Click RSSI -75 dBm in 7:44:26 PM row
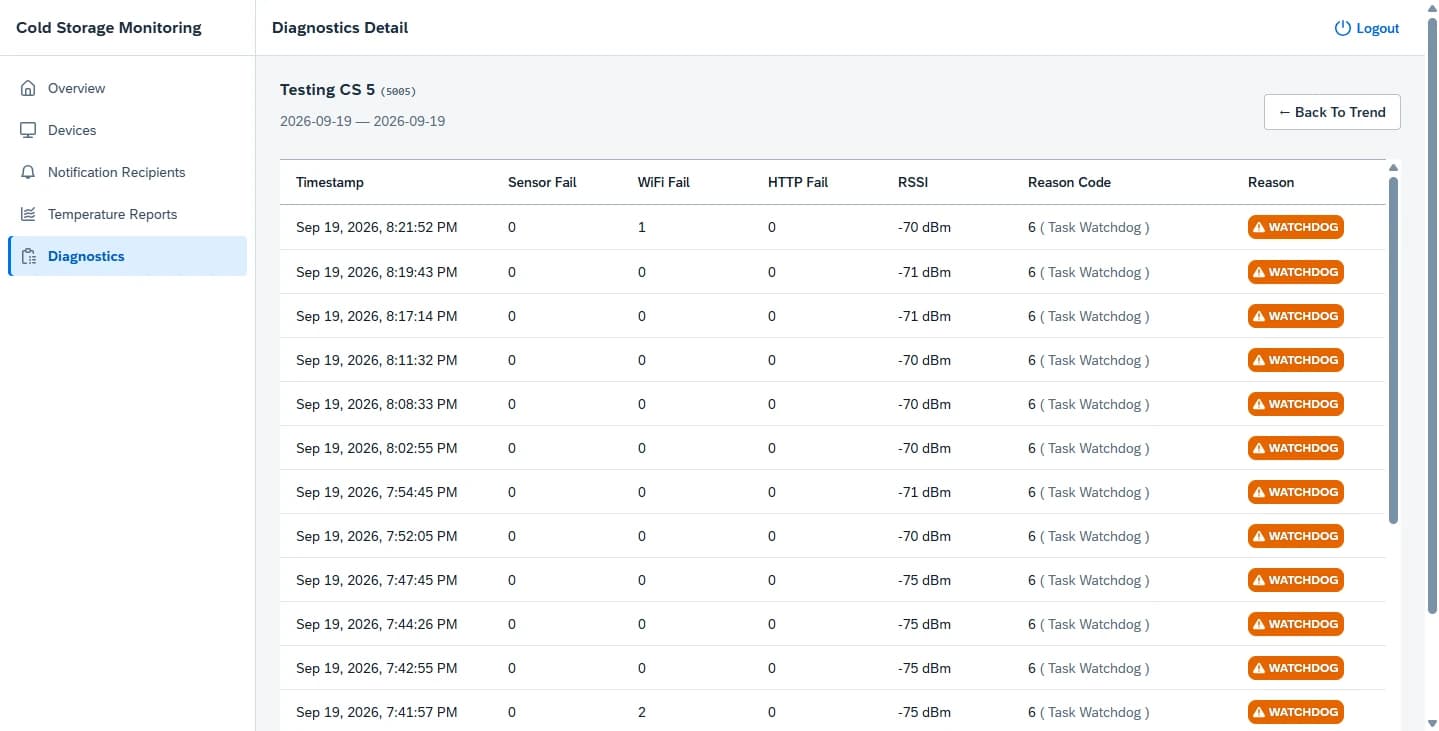Screen dimensions: 1439x731 [924, 624]
